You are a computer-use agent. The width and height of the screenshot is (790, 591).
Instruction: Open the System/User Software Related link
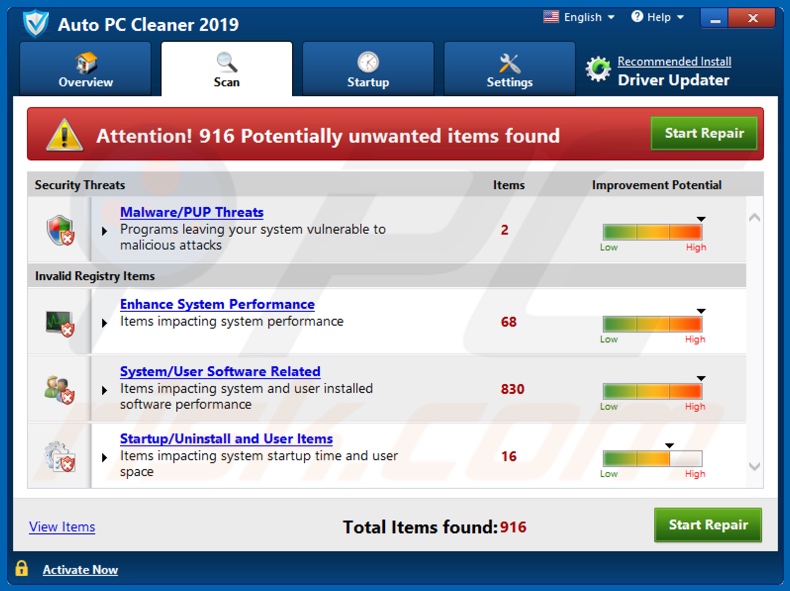coord(220,371)
